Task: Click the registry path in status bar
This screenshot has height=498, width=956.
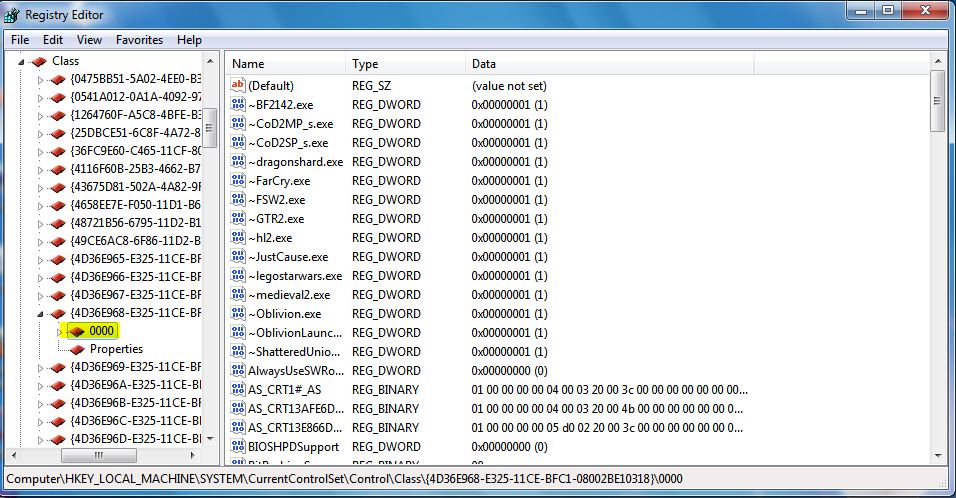Action: click(x=344, y=479)
